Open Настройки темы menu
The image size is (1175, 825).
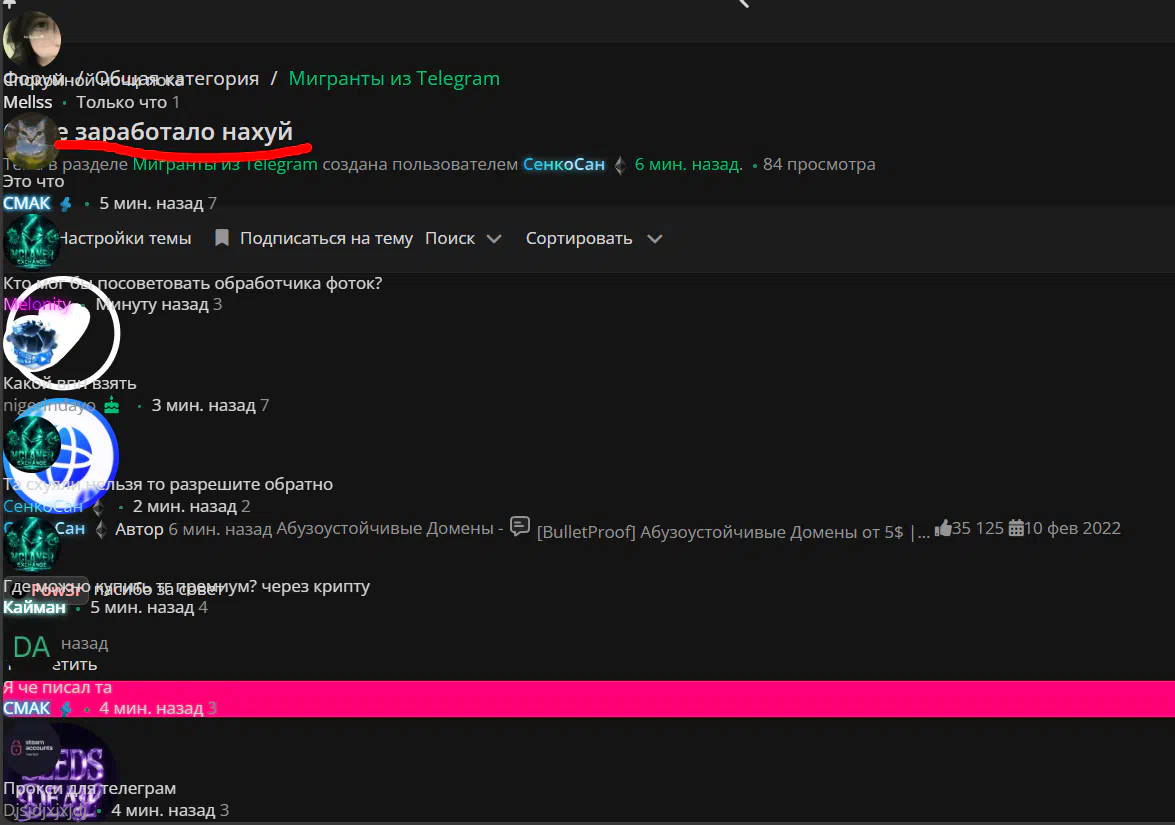pos(124,238)
